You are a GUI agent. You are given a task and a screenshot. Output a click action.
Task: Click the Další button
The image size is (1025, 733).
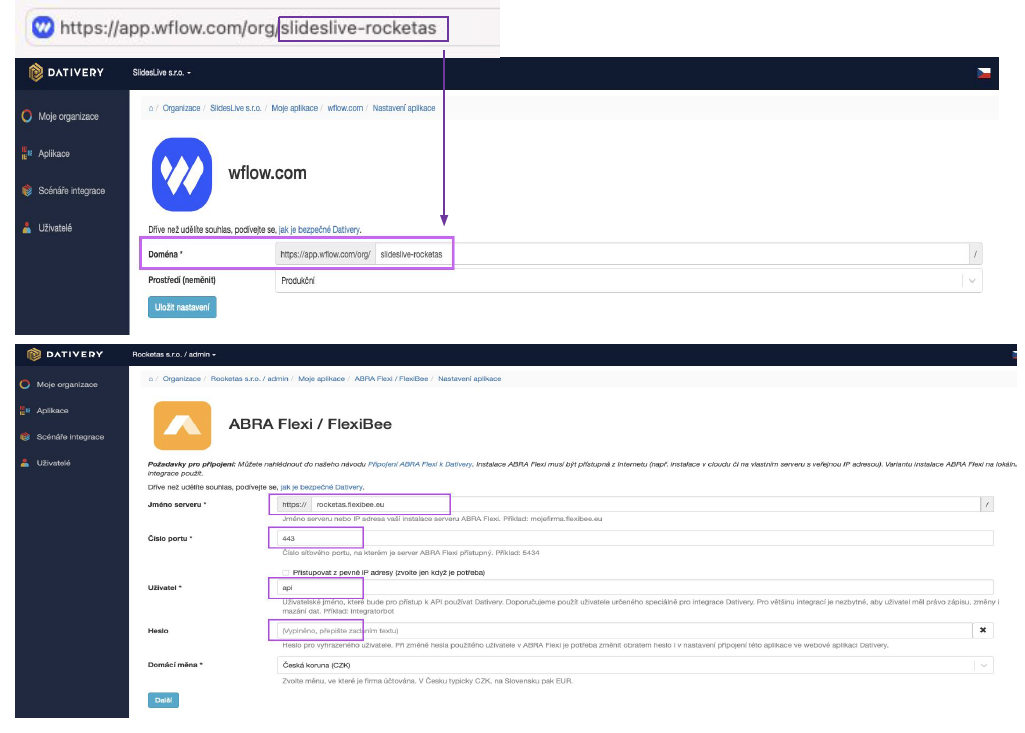tap(163, 700)
